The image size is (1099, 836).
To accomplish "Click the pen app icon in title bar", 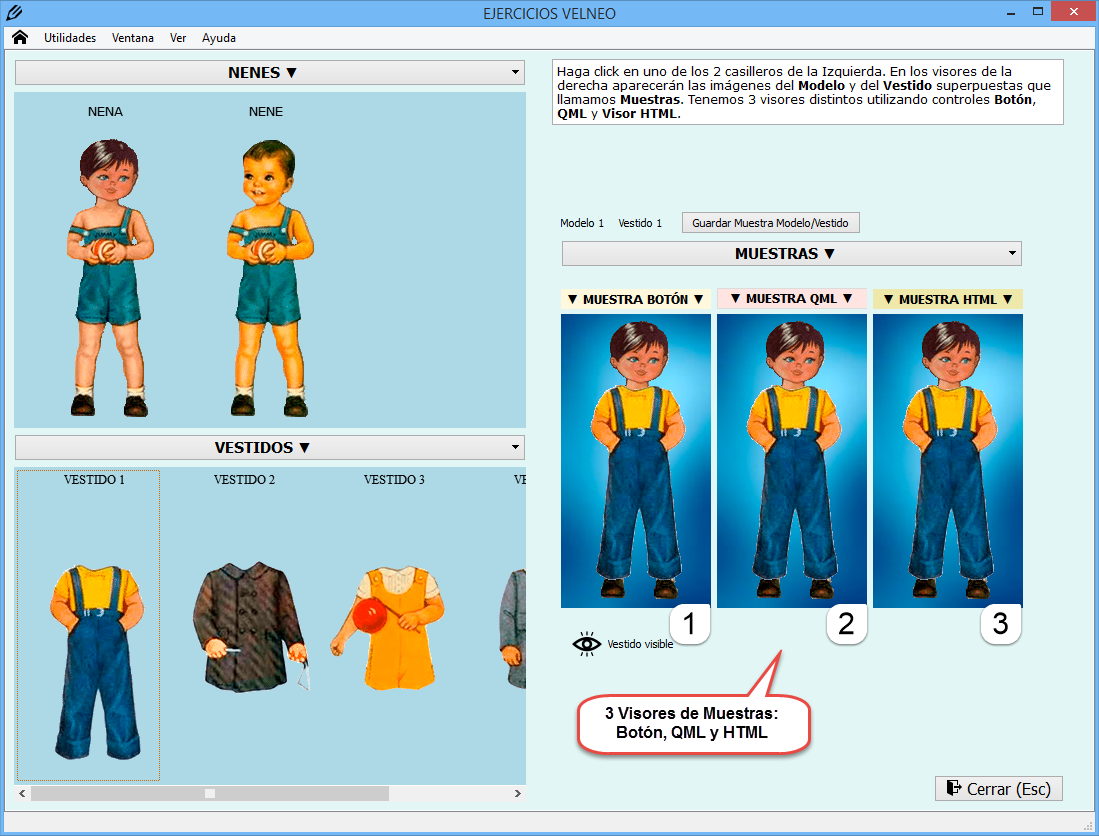I will (x=13, y=13).
